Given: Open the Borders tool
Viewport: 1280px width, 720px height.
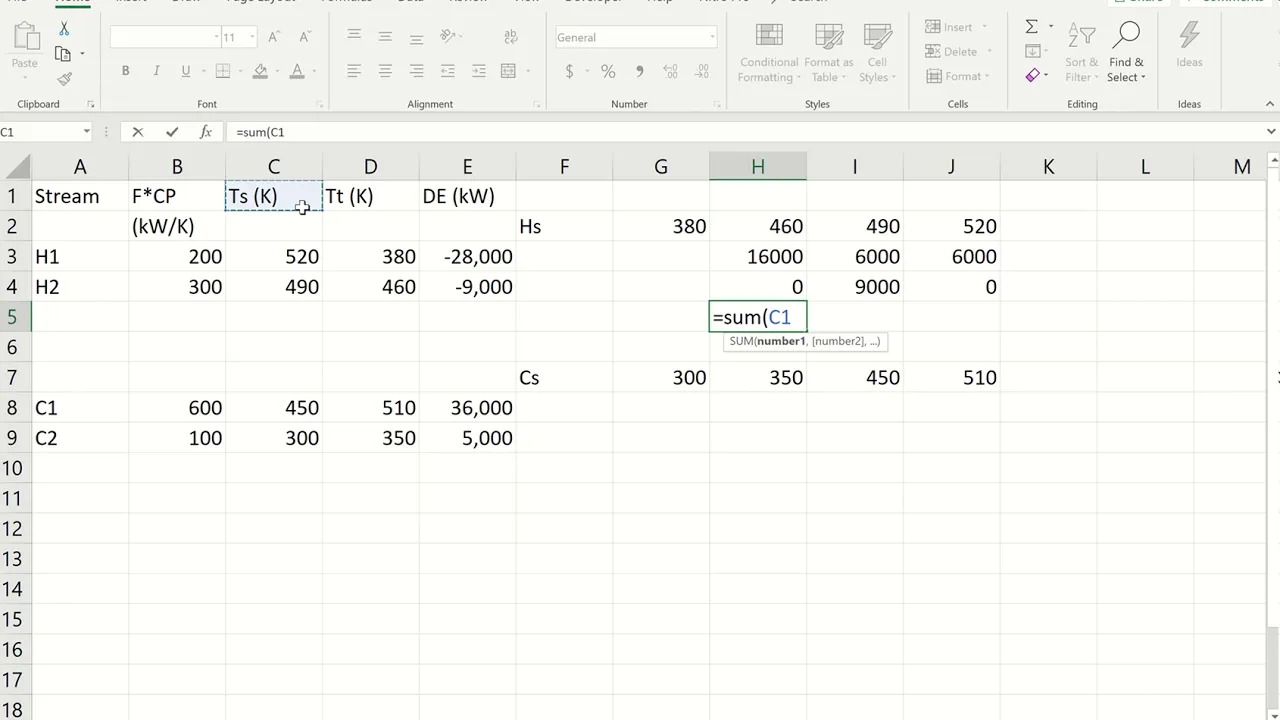Looking at the screenshot, I should [x=223, y=71].
